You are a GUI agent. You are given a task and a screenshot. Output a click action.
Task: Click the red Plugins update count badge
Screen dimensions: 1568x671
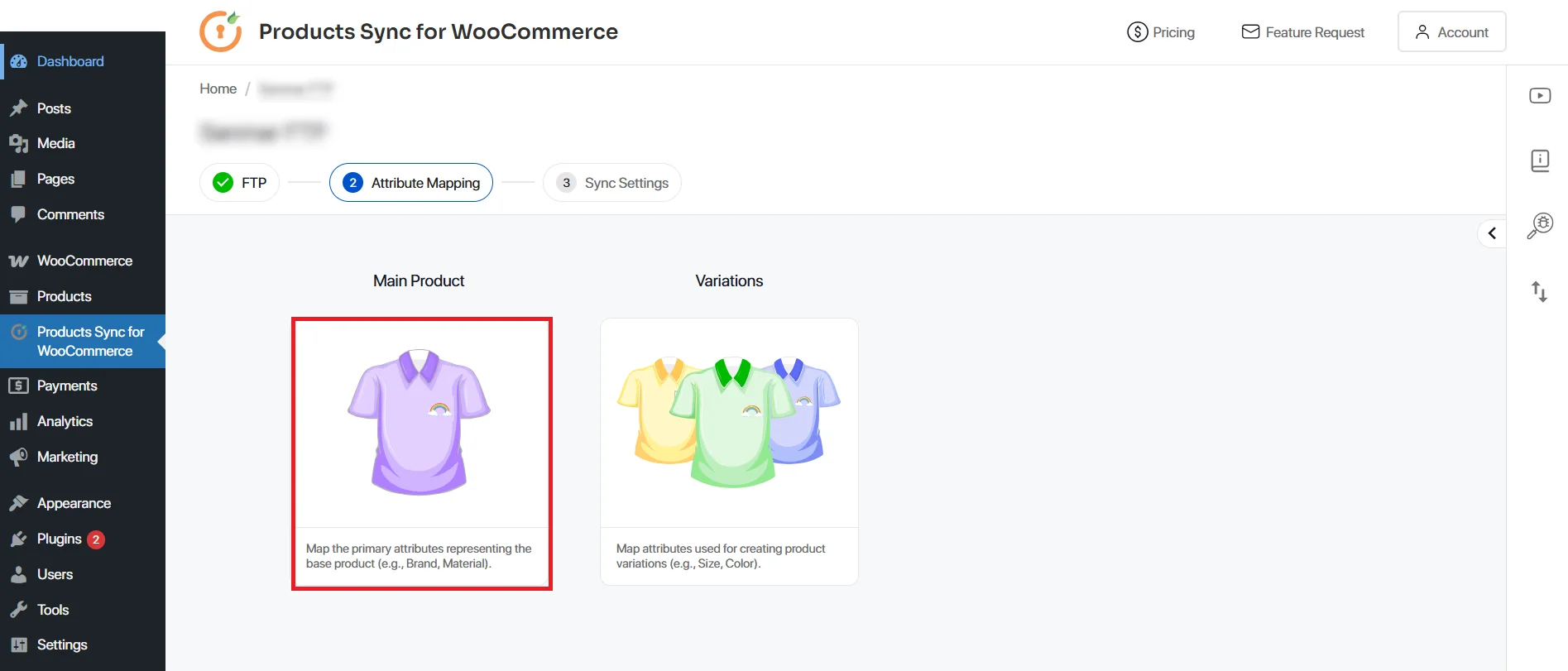click(96, 539)
